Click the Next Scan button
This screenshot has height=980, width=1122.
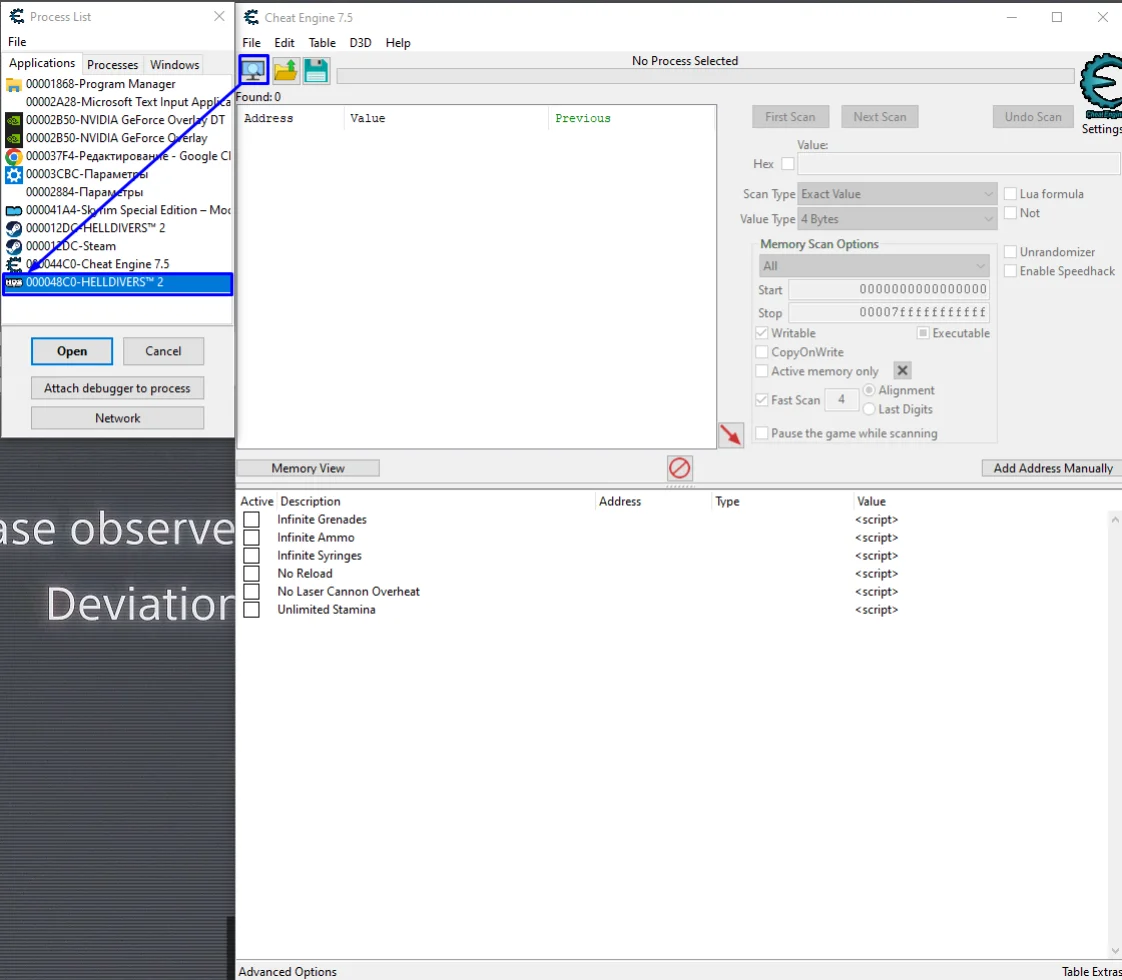pos(879,117)
